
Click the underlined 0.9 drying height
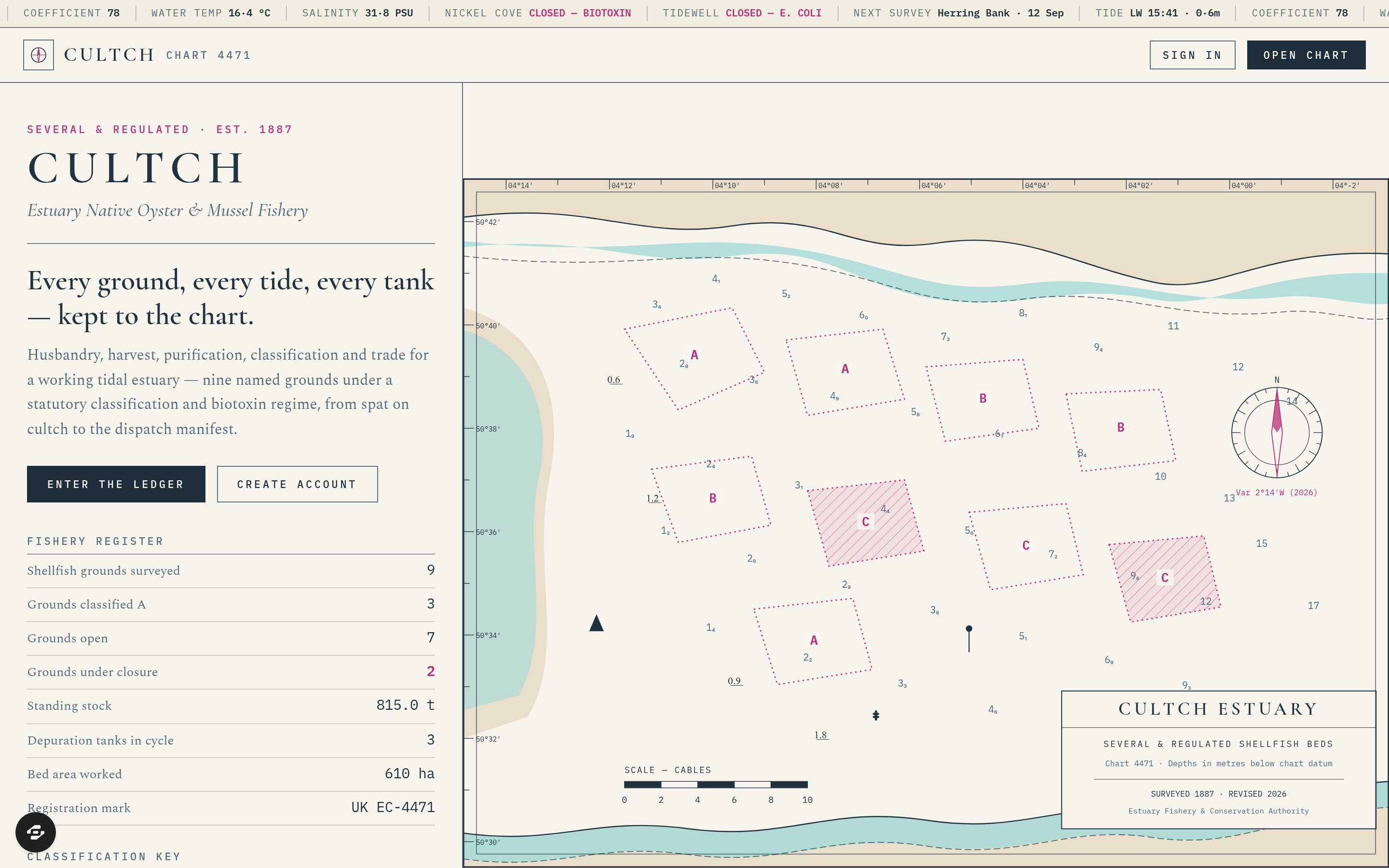pos(735,681)
